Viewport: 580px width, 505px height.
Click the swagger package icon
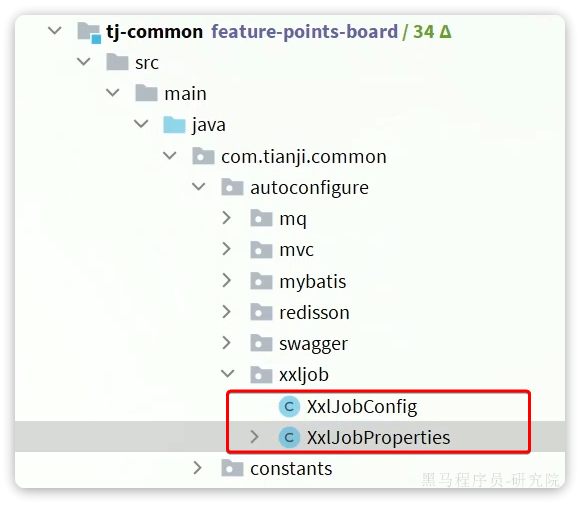[262, 343]
